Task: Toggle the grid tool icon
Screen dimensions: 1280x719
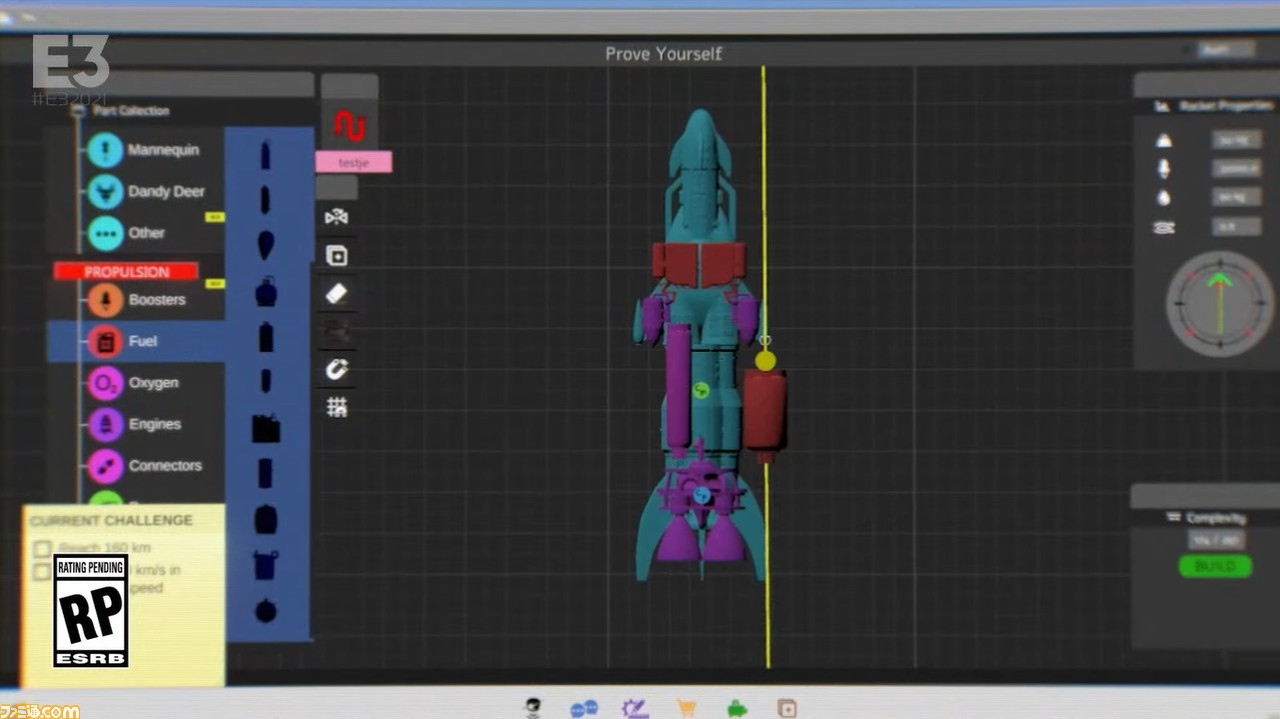Action: (x=337, y=407)
